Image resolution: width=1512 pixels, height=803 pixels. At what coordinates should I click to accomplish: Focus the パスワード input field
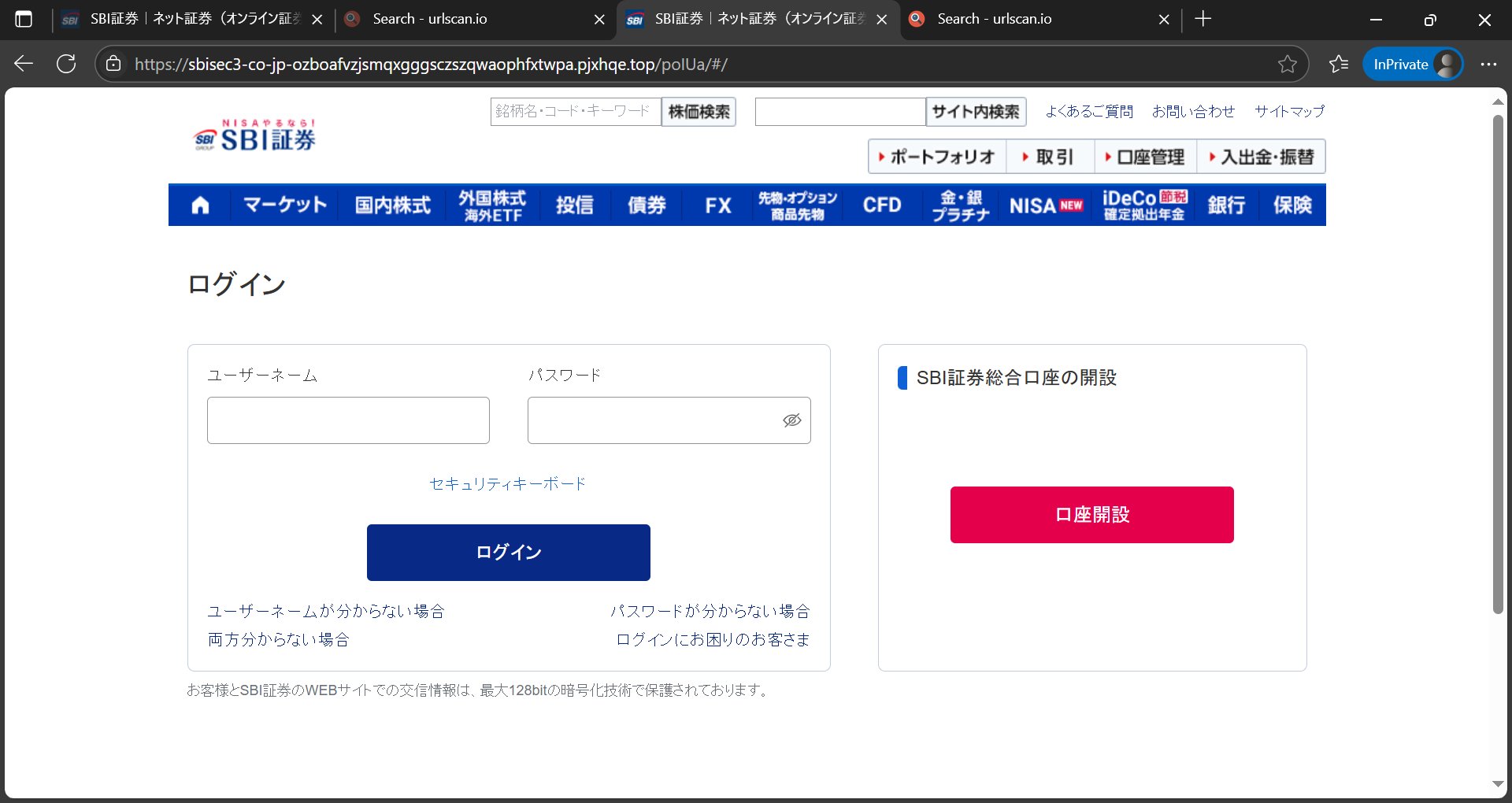[x=669, y=420]
